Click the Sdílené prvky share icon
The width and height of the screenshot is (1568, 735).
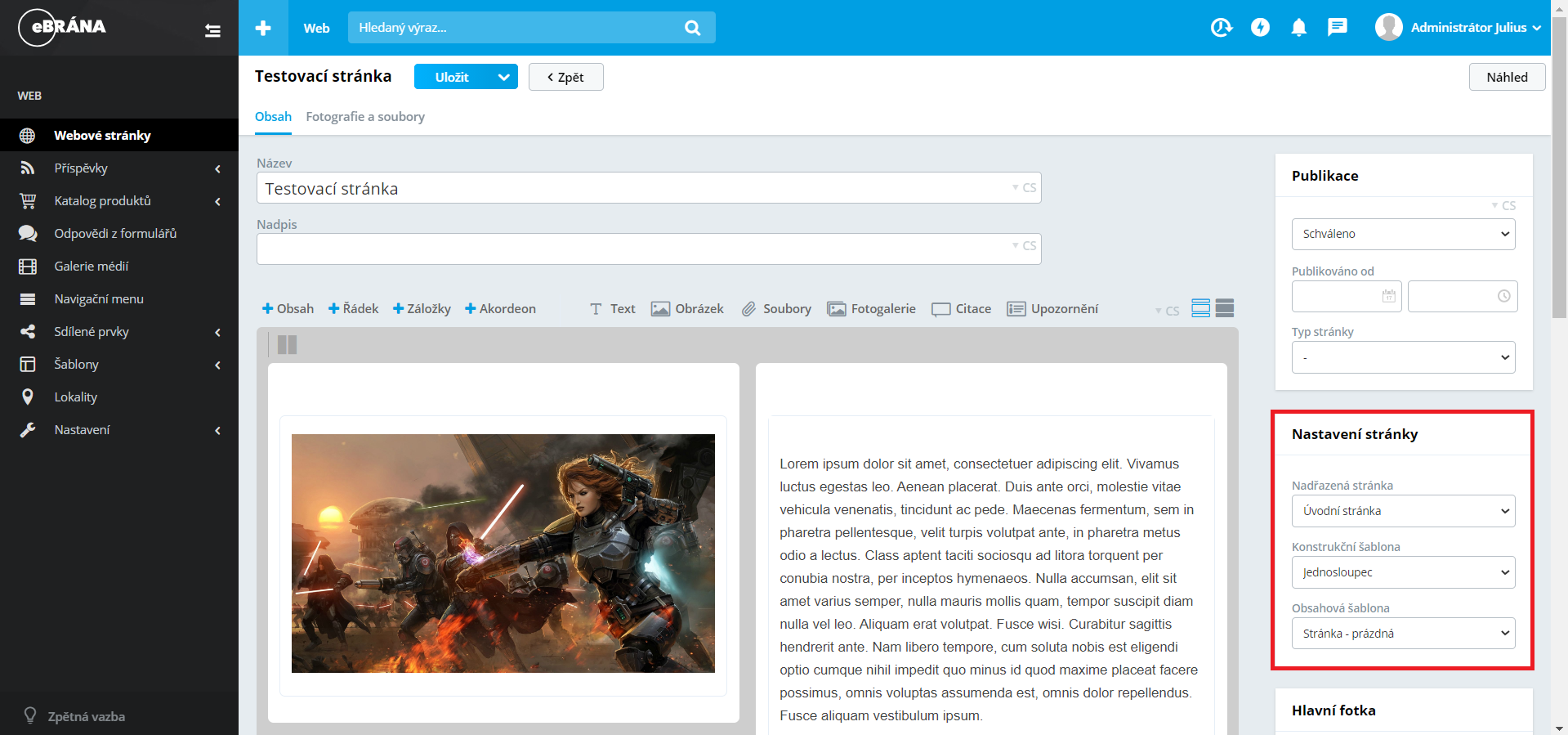point(28,332)
